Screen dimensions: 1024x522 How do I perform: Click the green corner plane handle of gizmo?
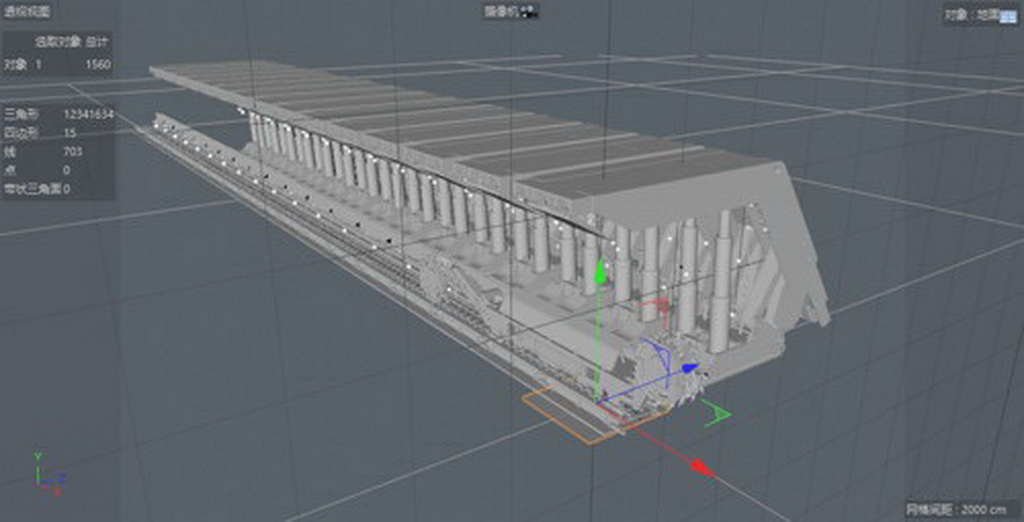pyautogui.click(x=718, y=412)
